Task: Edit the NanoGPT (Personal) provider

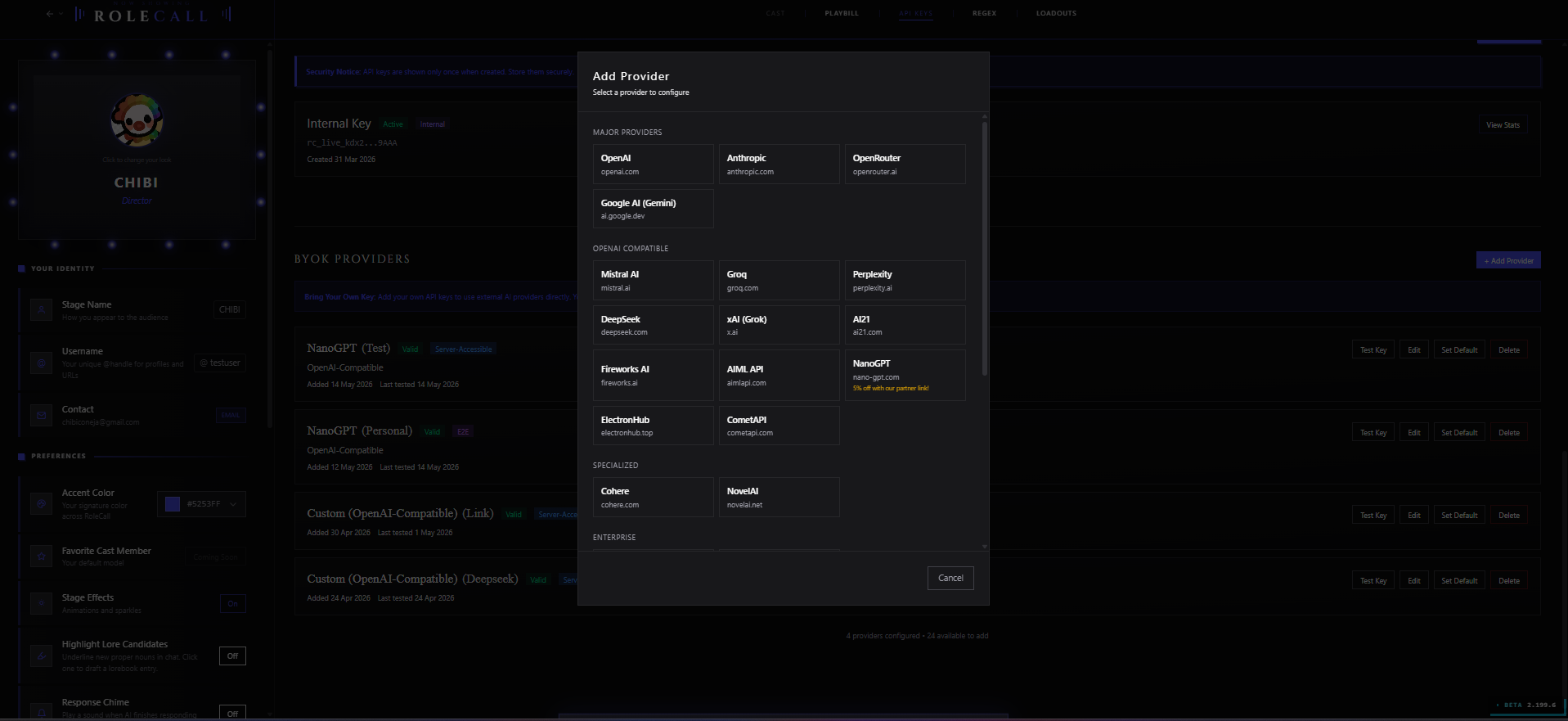Action: click(x=1414, y=433)
